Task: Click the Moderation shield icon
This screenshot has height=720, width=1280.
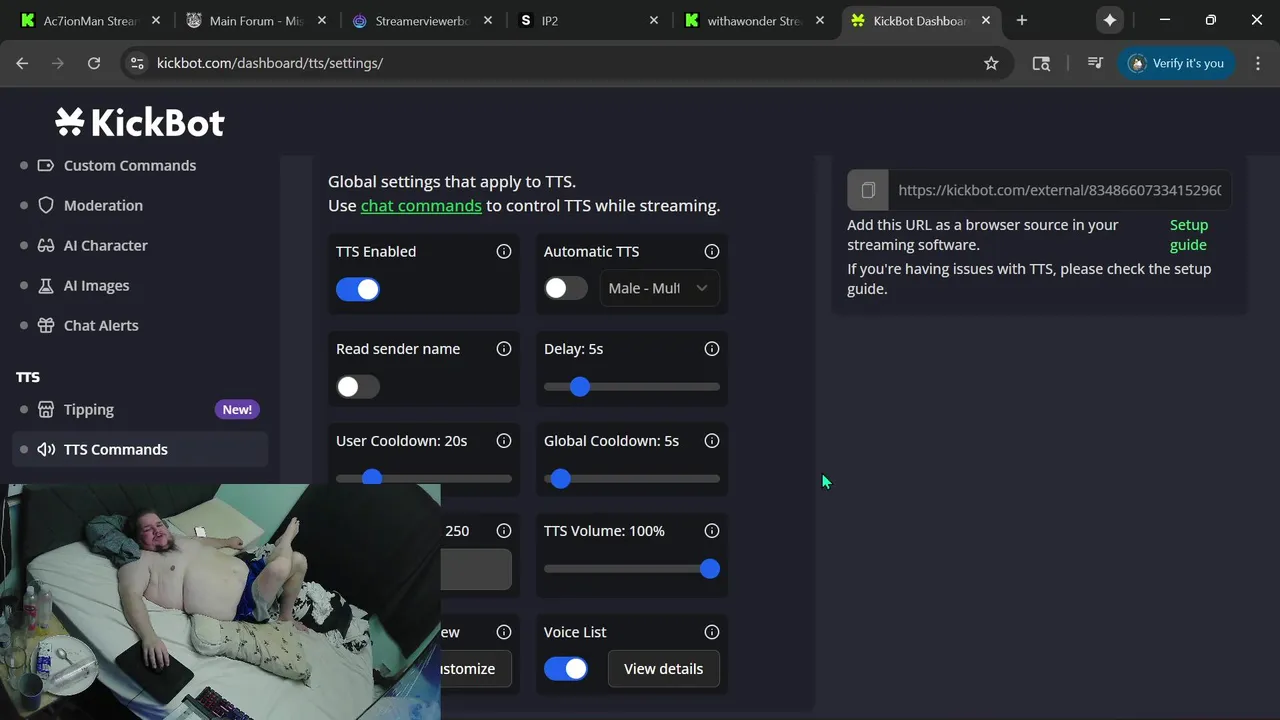Action: (46, 205)
